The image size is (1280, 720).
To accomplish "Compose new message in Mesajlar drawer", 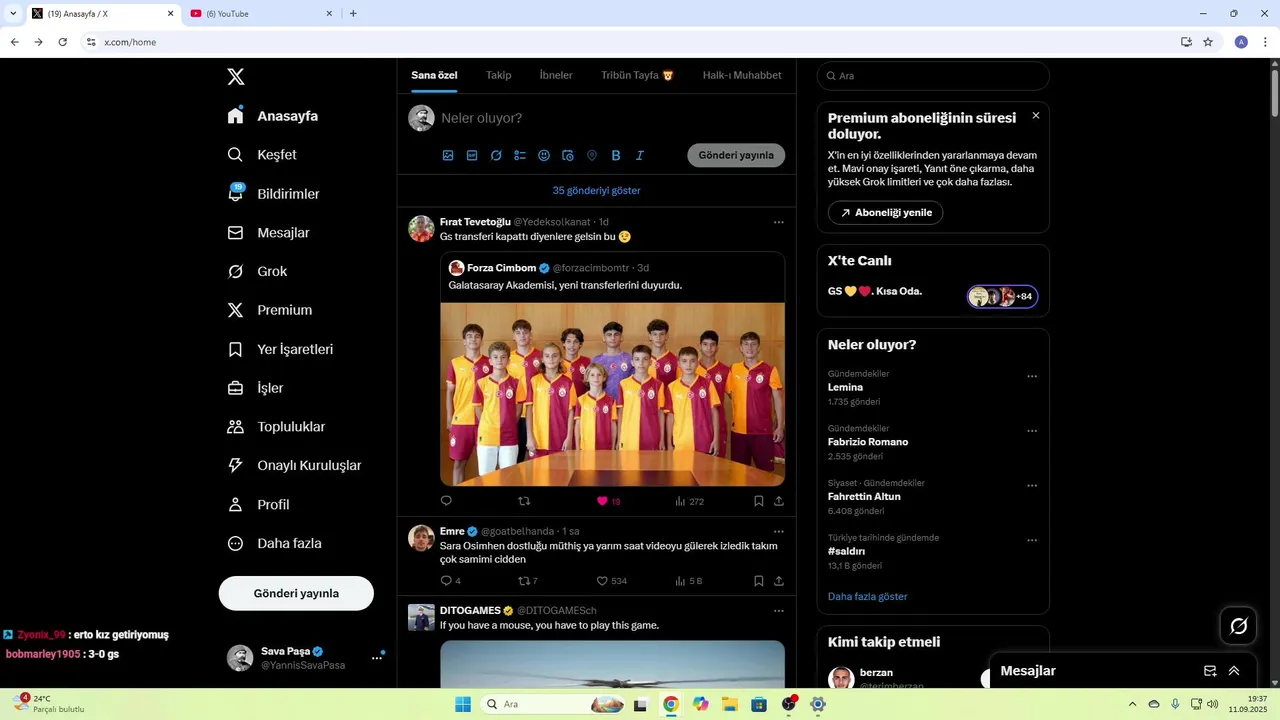I will [x=1210, y=671].
